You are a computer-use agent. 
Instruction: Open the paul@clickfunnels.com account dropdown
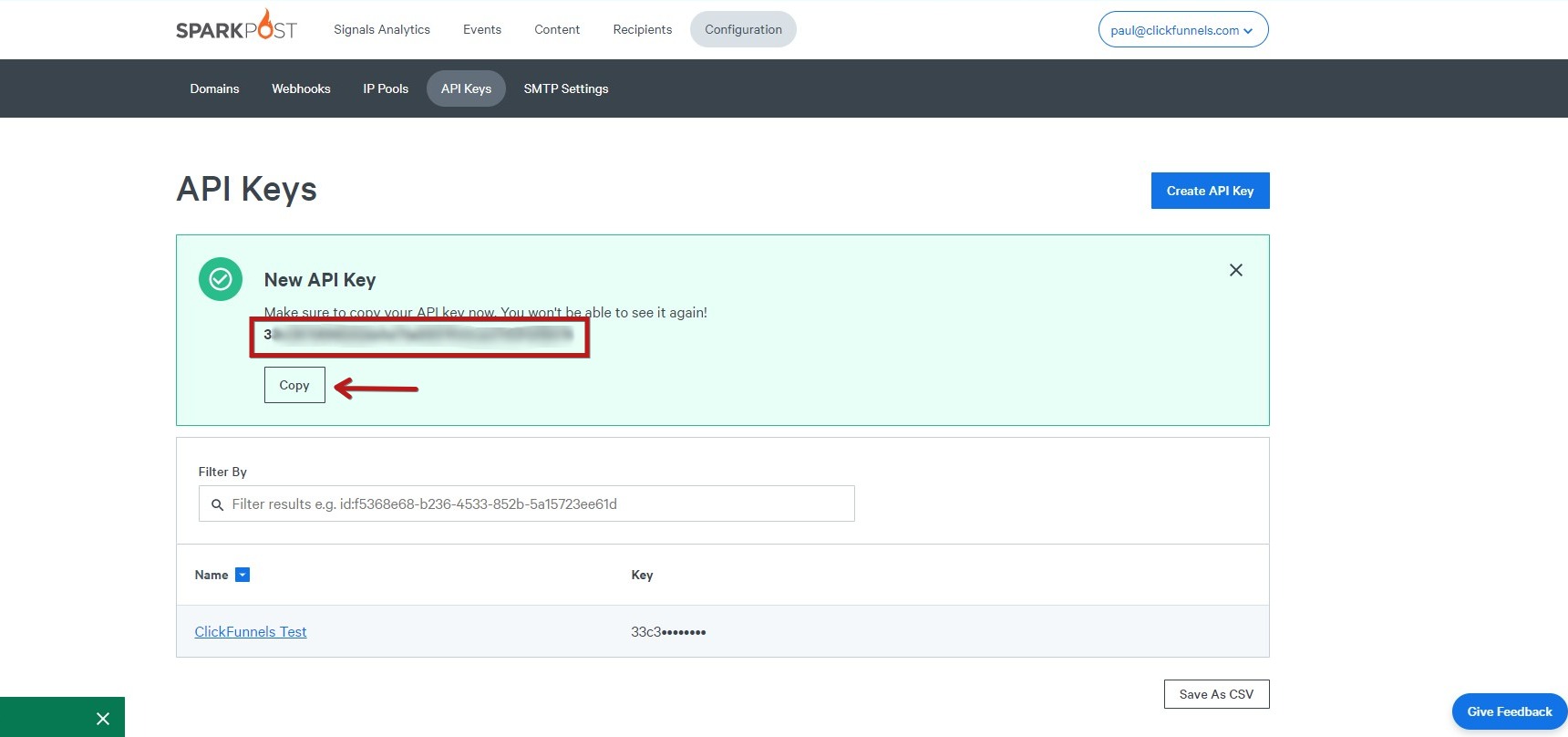tap(1182, 29)
